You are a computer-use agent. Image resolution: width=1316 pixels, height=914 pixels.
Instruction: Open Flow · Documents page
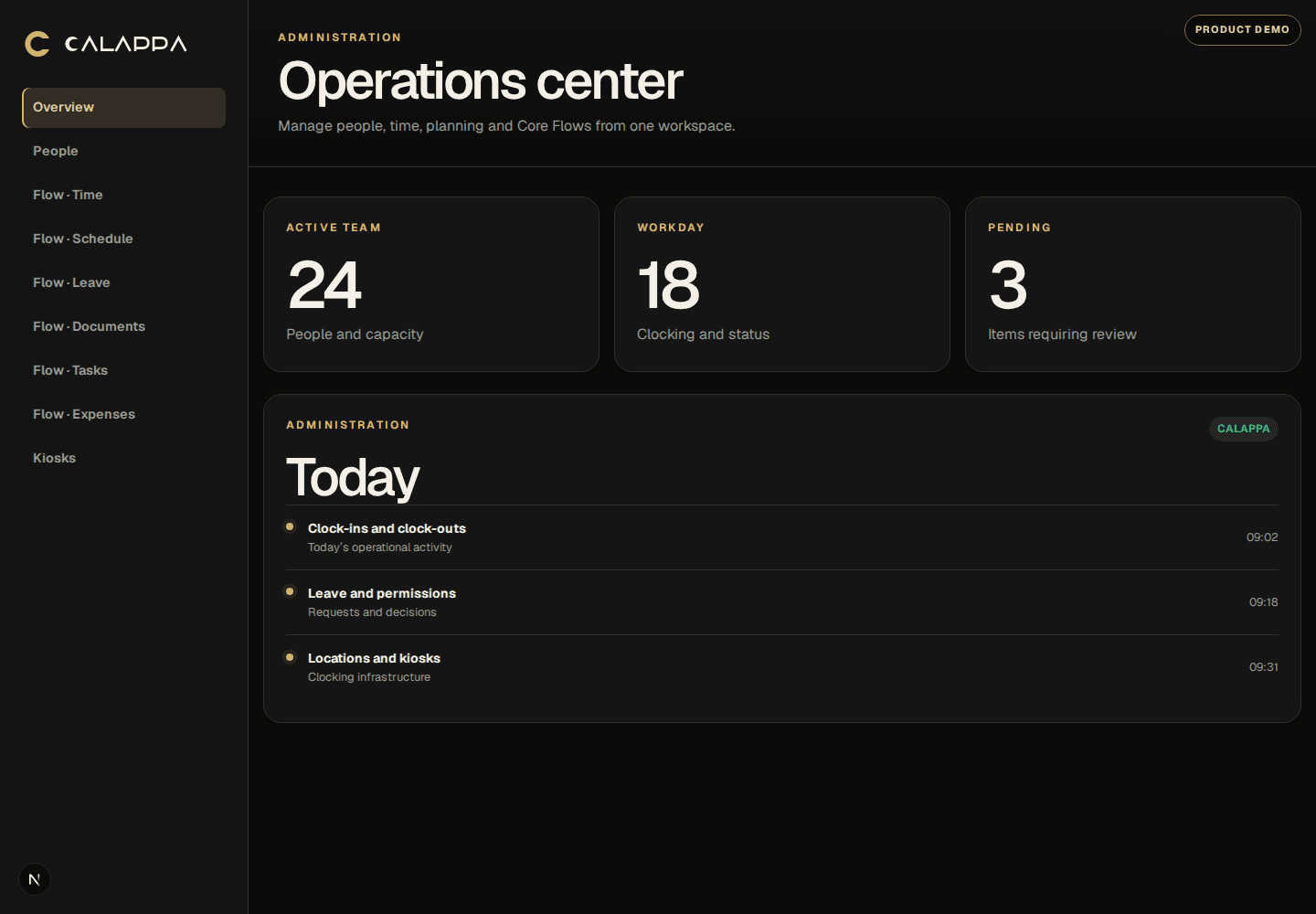(123, 326)
